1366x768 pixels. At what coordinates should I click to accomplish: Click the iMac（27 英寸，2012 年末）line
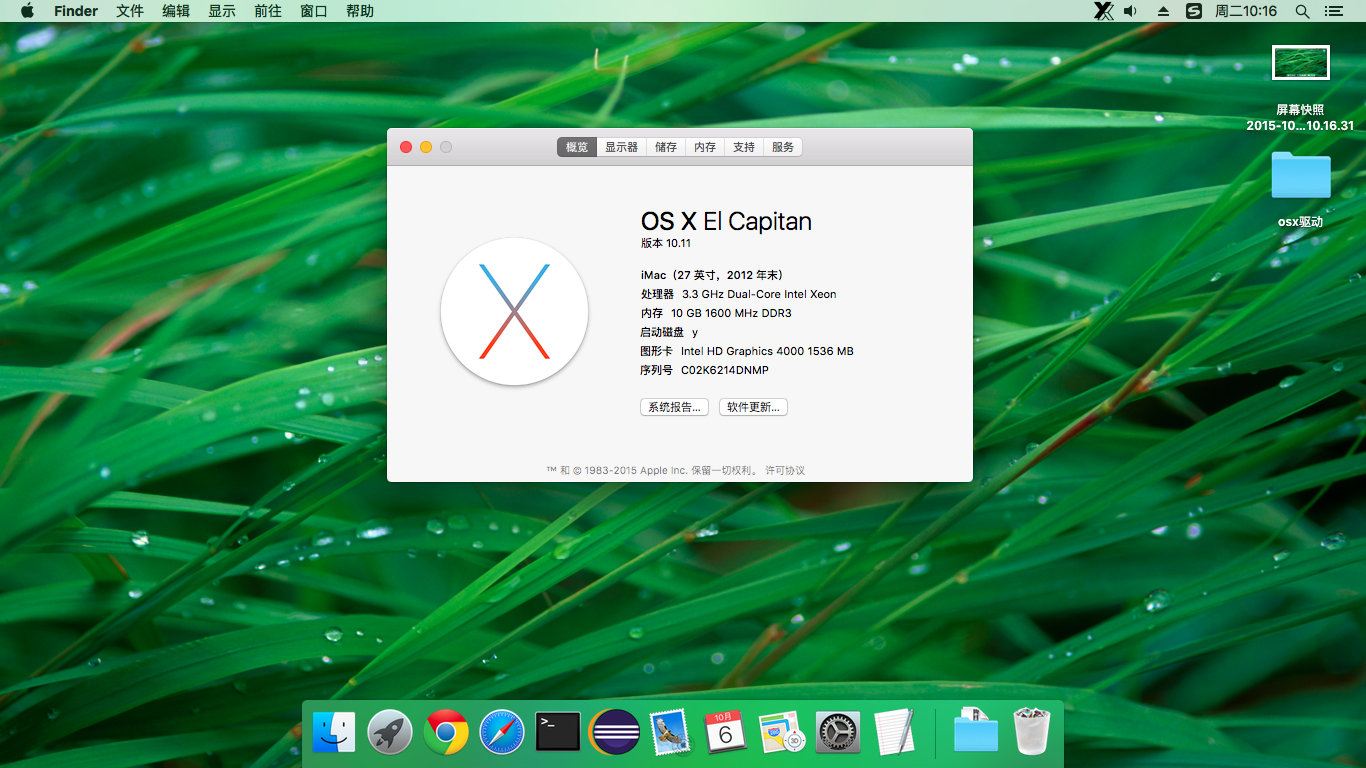point(712,275)
